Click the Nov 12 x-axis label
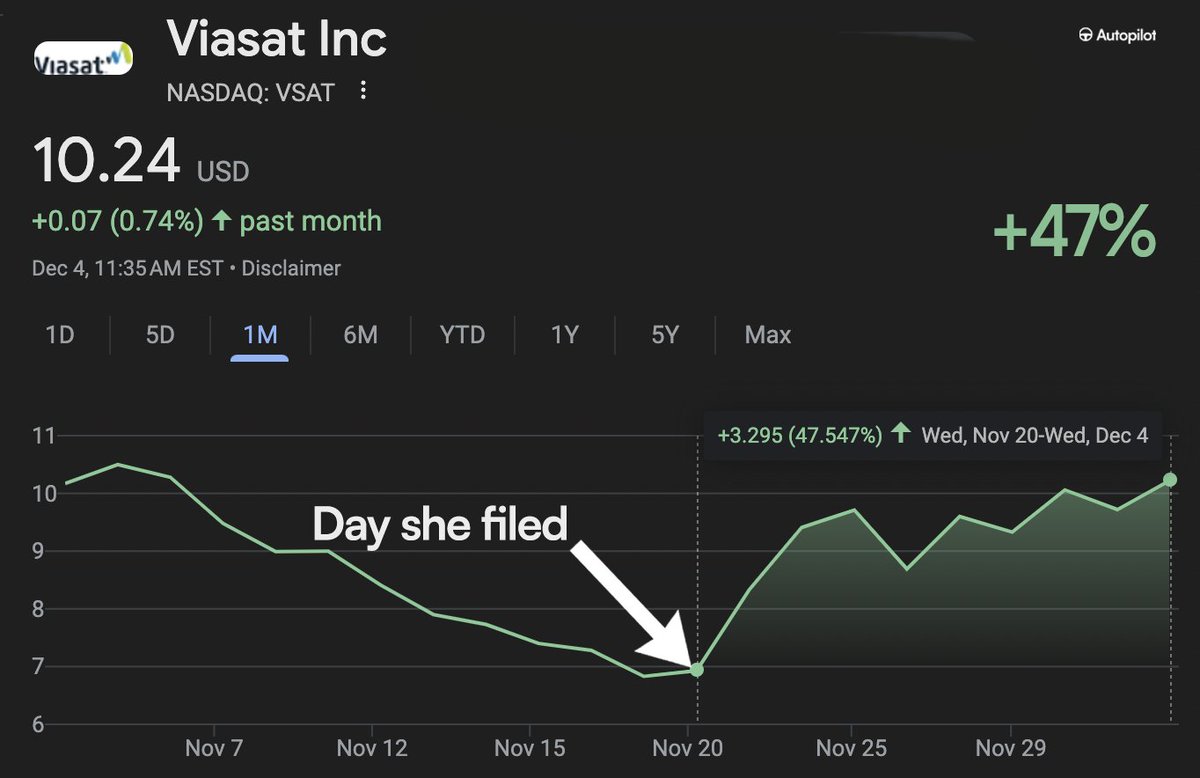This screenshot has height=778, width=1200. pos(372,749)
